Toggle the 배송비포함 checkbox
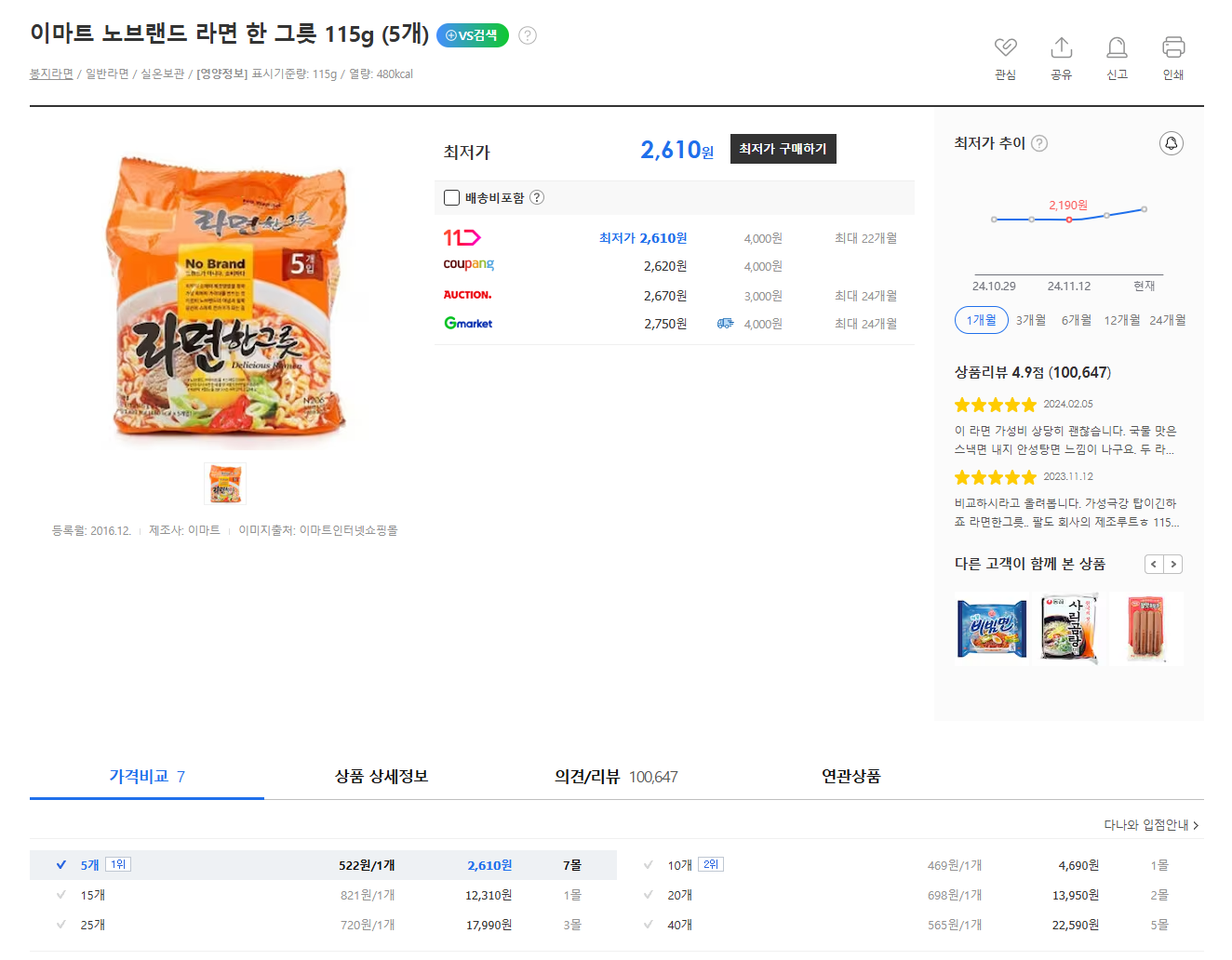Image resolution: width=1232 pixels, height=960 pixels. point(452,197)
